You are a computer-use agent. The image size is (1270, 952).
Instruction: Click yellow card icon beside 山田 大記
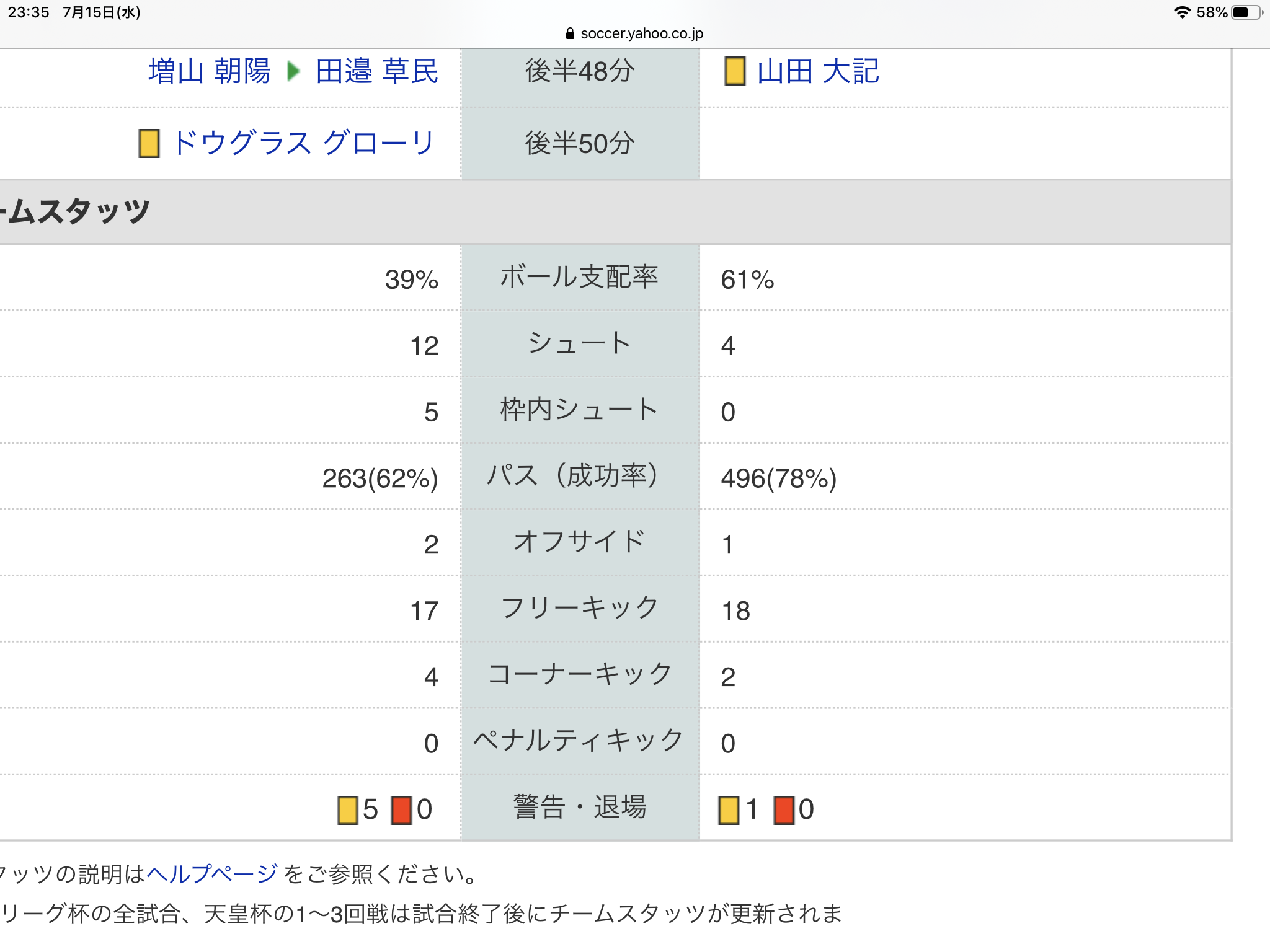pos(735,71)
